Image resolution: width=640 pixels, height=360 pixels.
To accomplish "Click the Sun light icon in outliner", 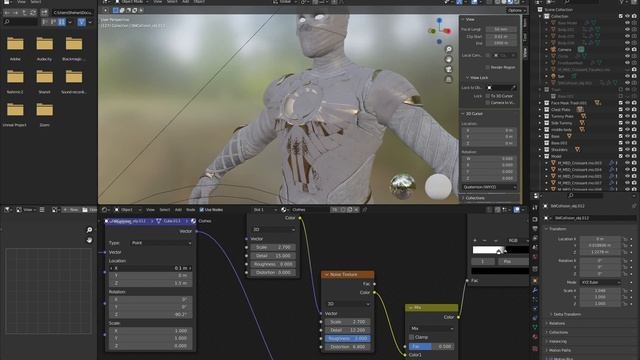I will (x=554, y=76).
